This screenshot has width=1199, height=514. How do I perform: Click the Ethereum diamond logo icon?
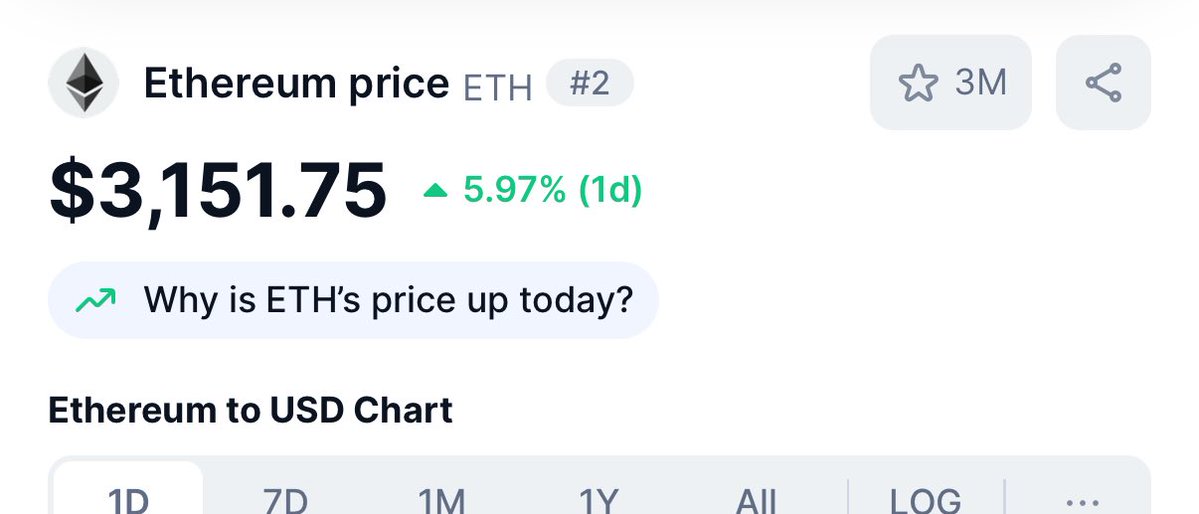83,83
